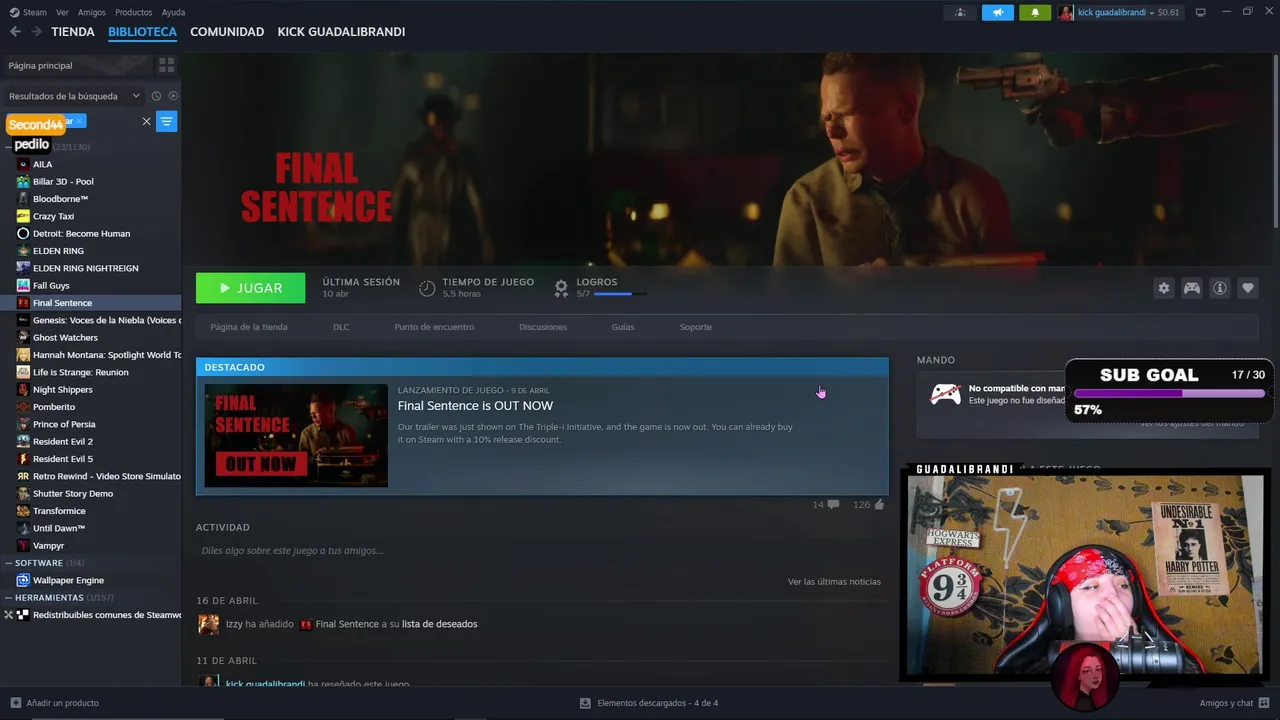This screenshot has width=1280, height=720.
Task: Click the activity text input field
Action: click(x=540, y=551)
